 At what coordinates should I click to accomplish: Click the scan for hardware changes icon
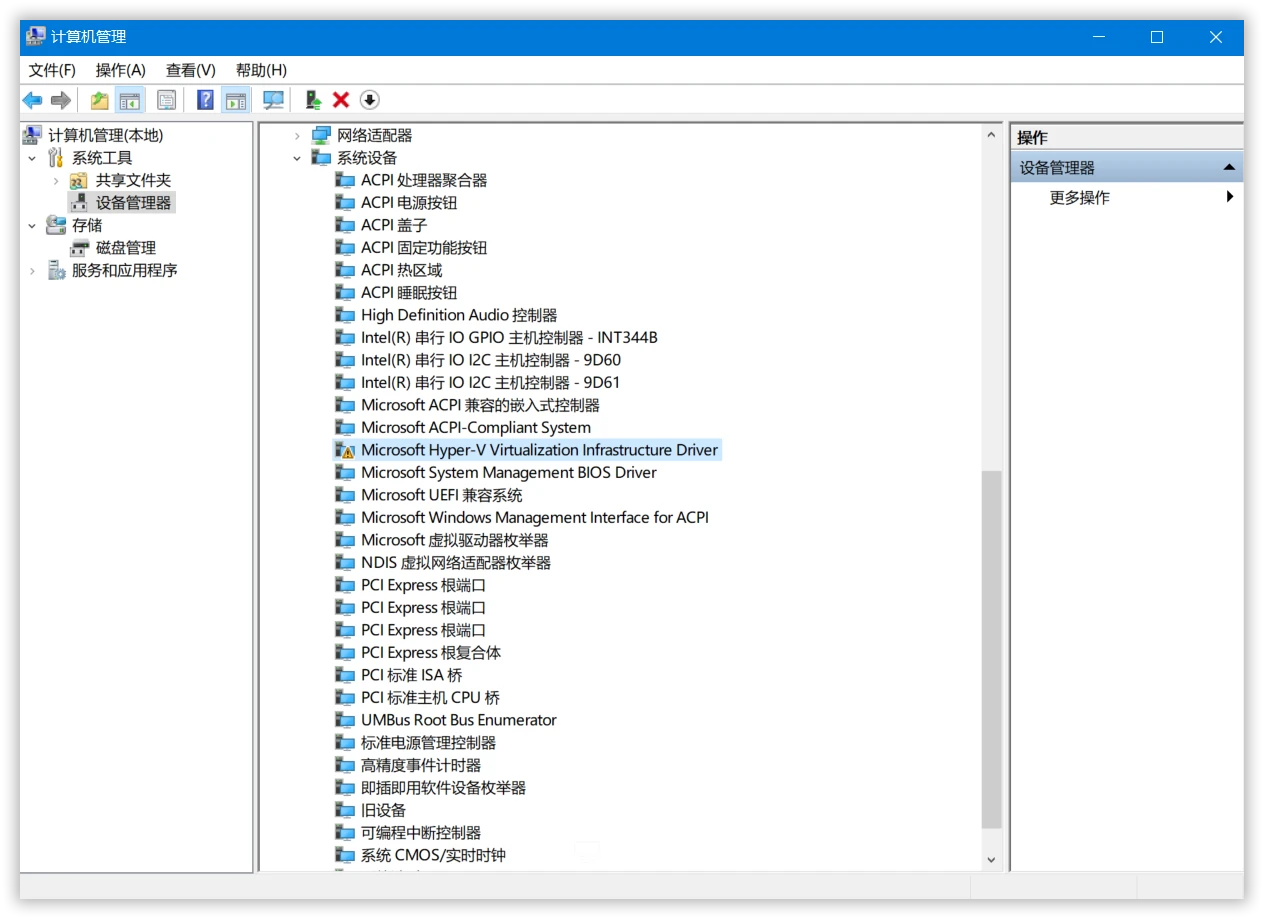pyautogui.click(x=271, y=99)
